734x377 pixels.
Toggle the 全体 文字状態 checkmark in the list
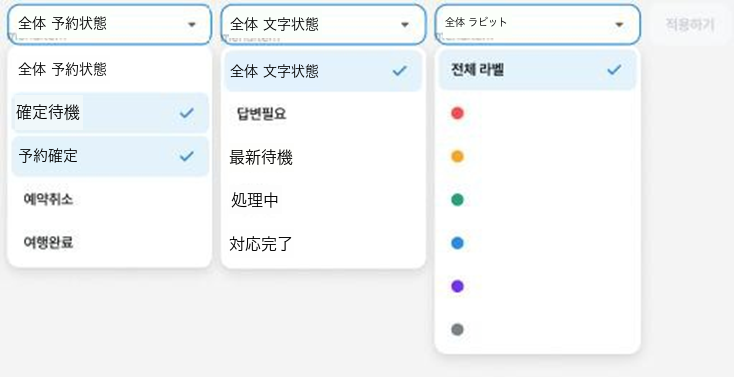click(x=400, y=71)
